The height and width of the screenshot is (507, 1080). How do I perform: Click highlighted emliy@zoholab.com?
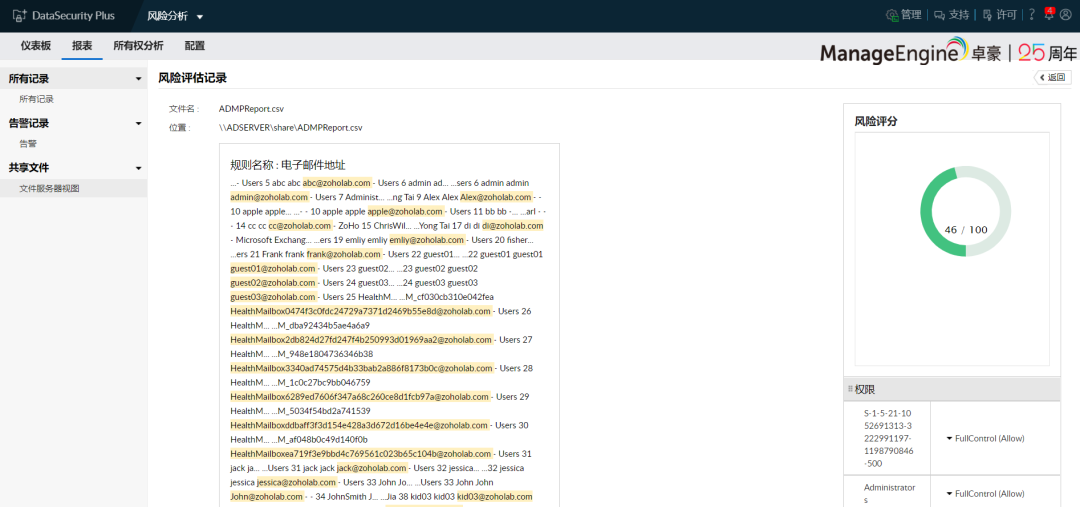pyautogui.click(x=426, y=240)
